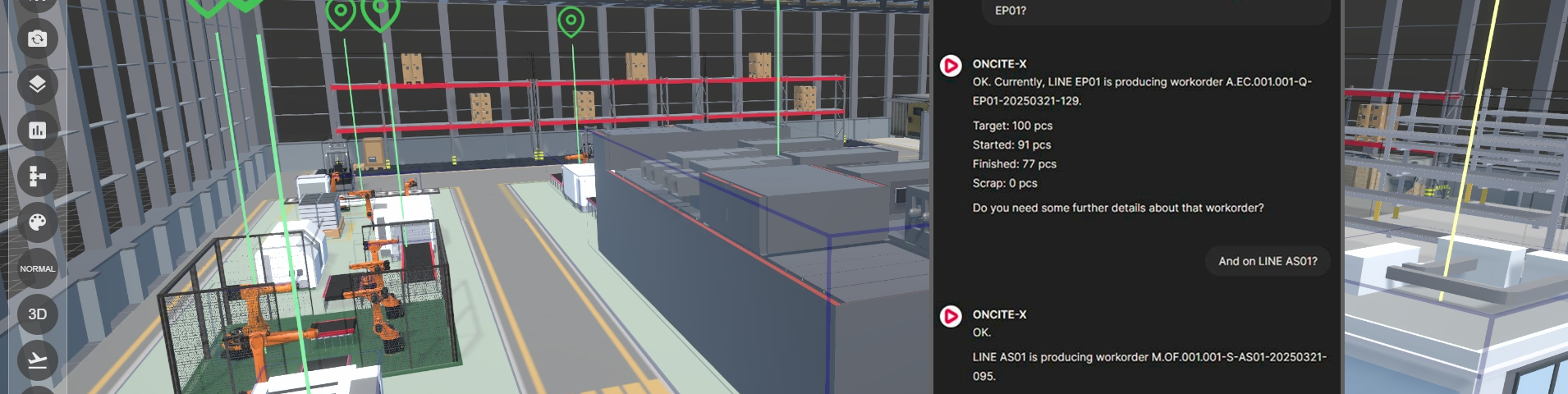Select the green location pin nearest the left wall shelves

(208, 7)
